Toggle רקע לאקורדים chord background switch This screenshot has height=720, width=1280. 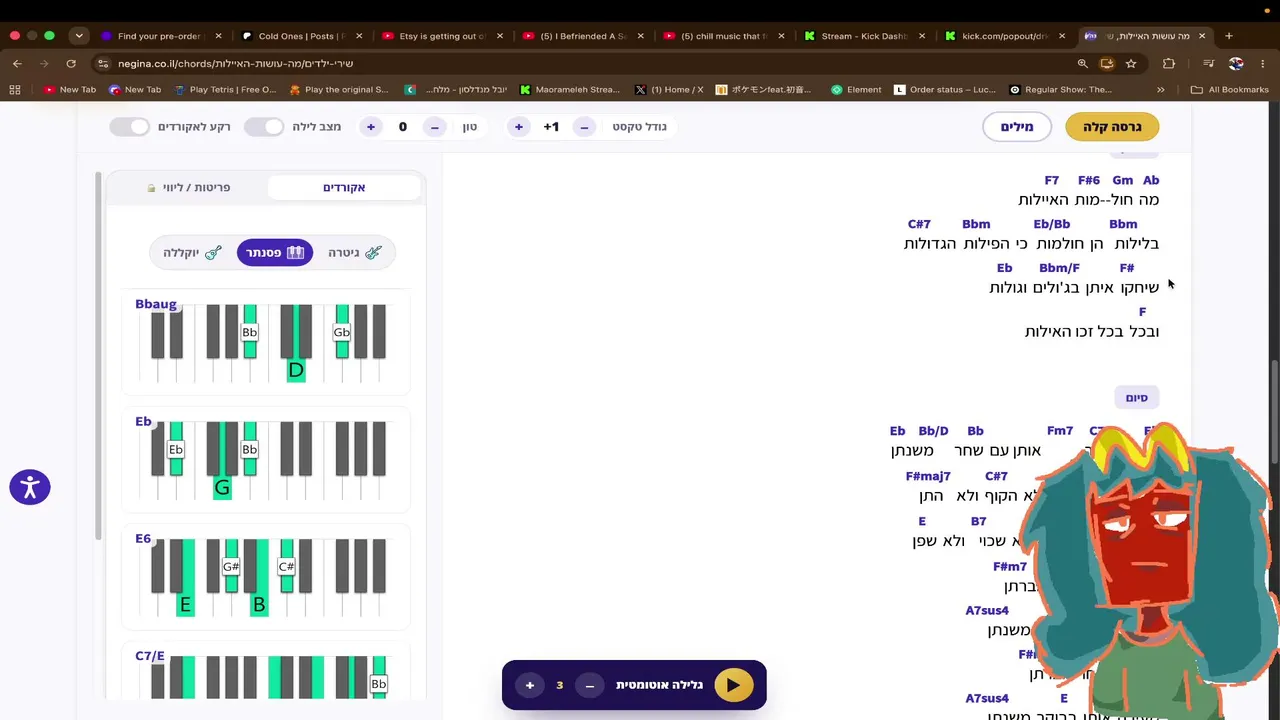click(129, 127)
